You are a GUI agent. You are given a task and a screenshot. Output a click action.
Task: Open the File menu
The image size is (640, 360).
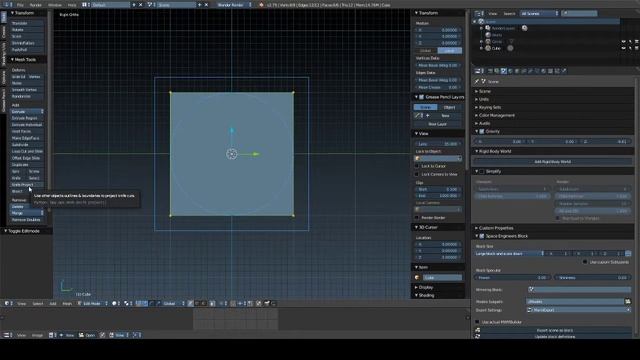click(x=20, y=5)
